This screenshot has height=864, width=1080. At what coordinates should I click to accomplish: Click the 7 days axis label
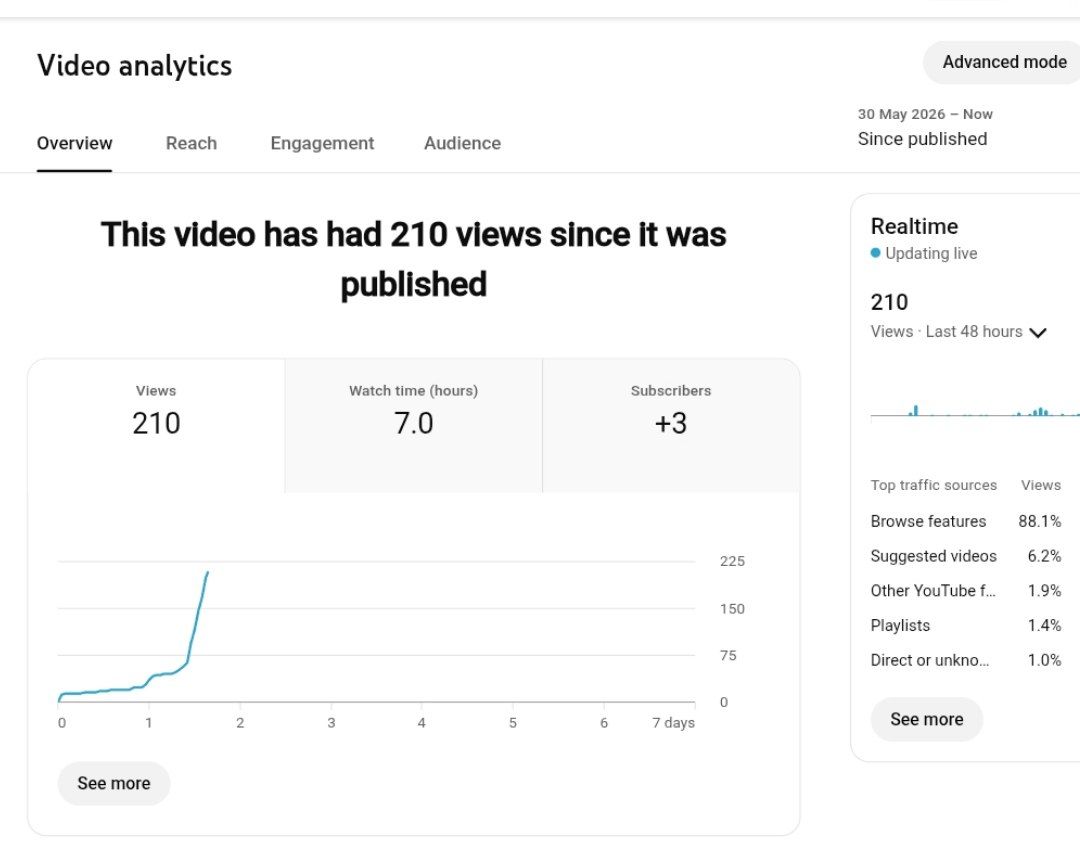coord(673,723)
